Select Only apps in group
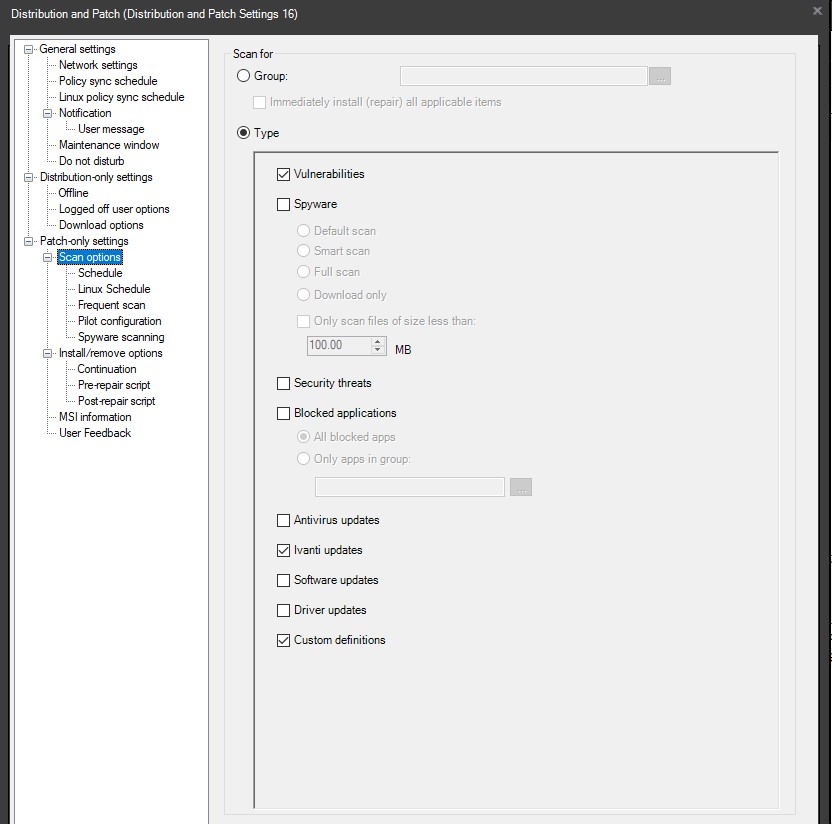Screen dimensions: 832x824 pos(302,459)
